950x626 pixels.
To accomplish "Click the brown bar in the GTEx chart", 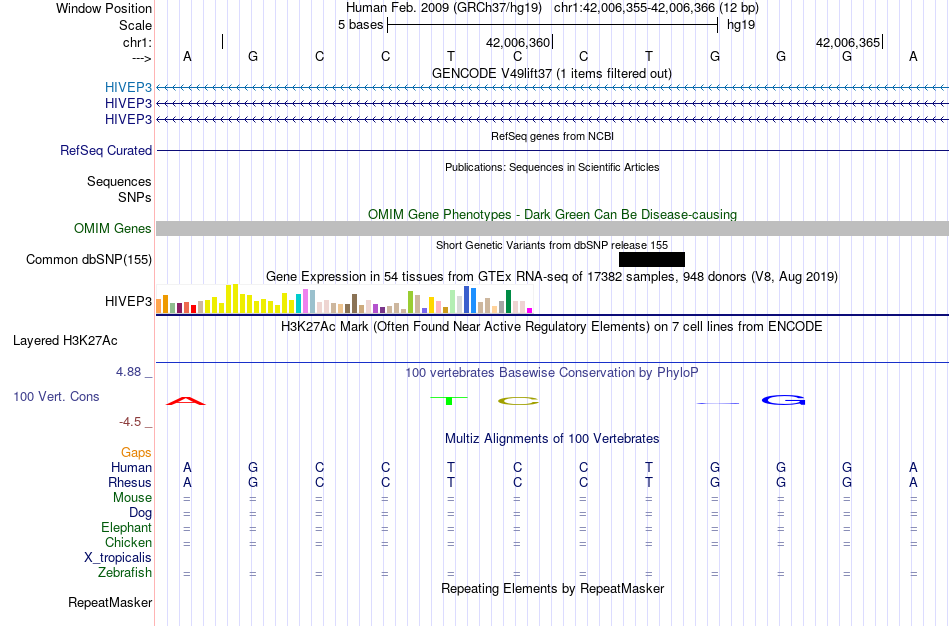I will (354, 304).
